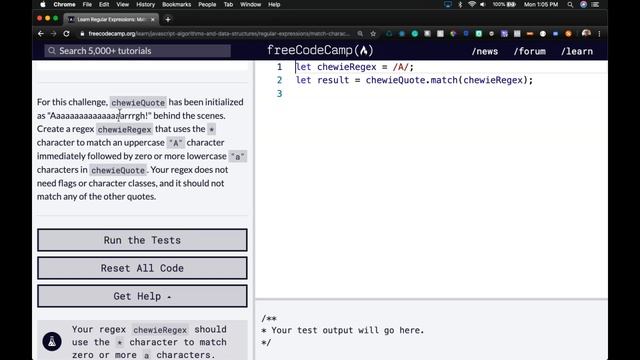Go back using the browser back arrow
Screen dimensions: 640x360
pos(40,34)
